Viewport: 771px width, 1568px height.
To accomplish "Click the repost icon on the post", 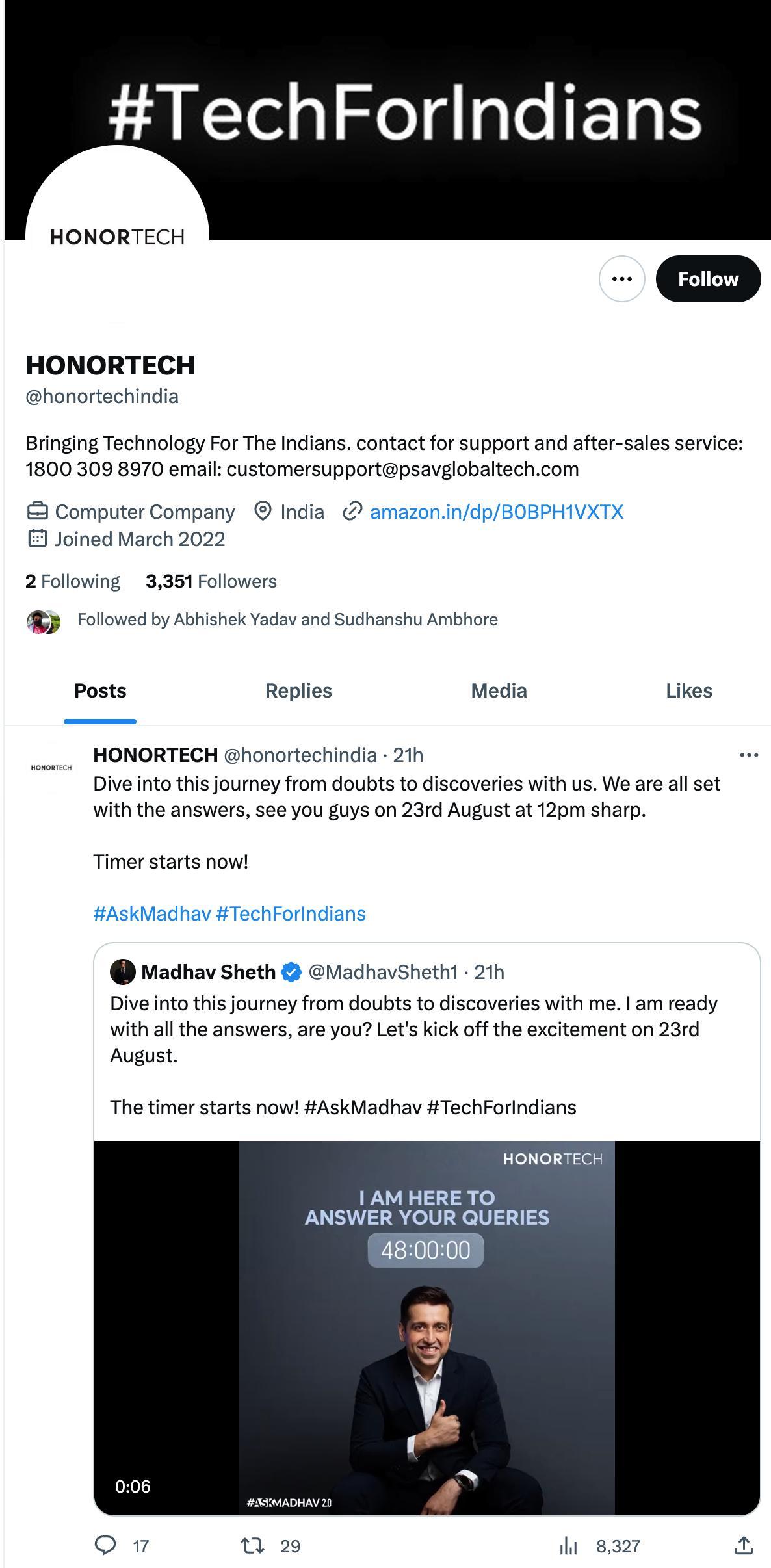I will point(252,1545).
